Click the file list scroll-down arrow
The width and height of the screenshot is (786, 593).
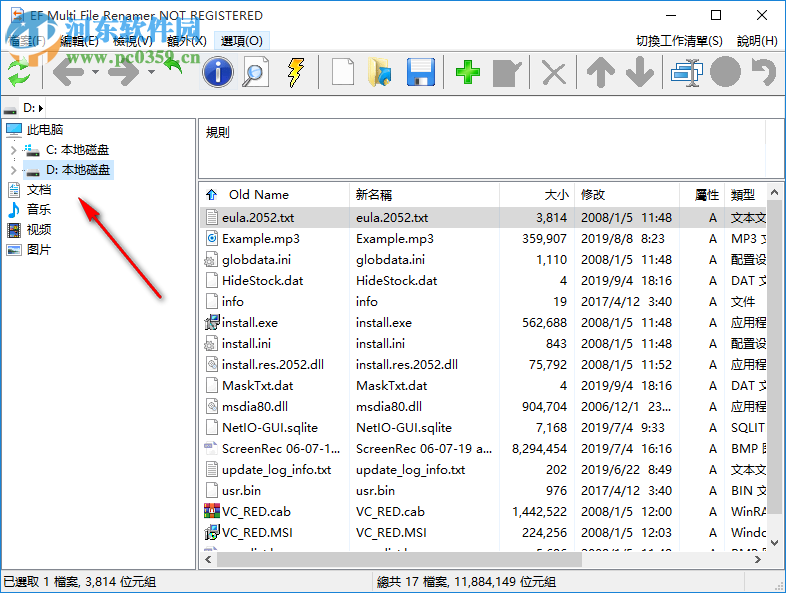[774, 543]
